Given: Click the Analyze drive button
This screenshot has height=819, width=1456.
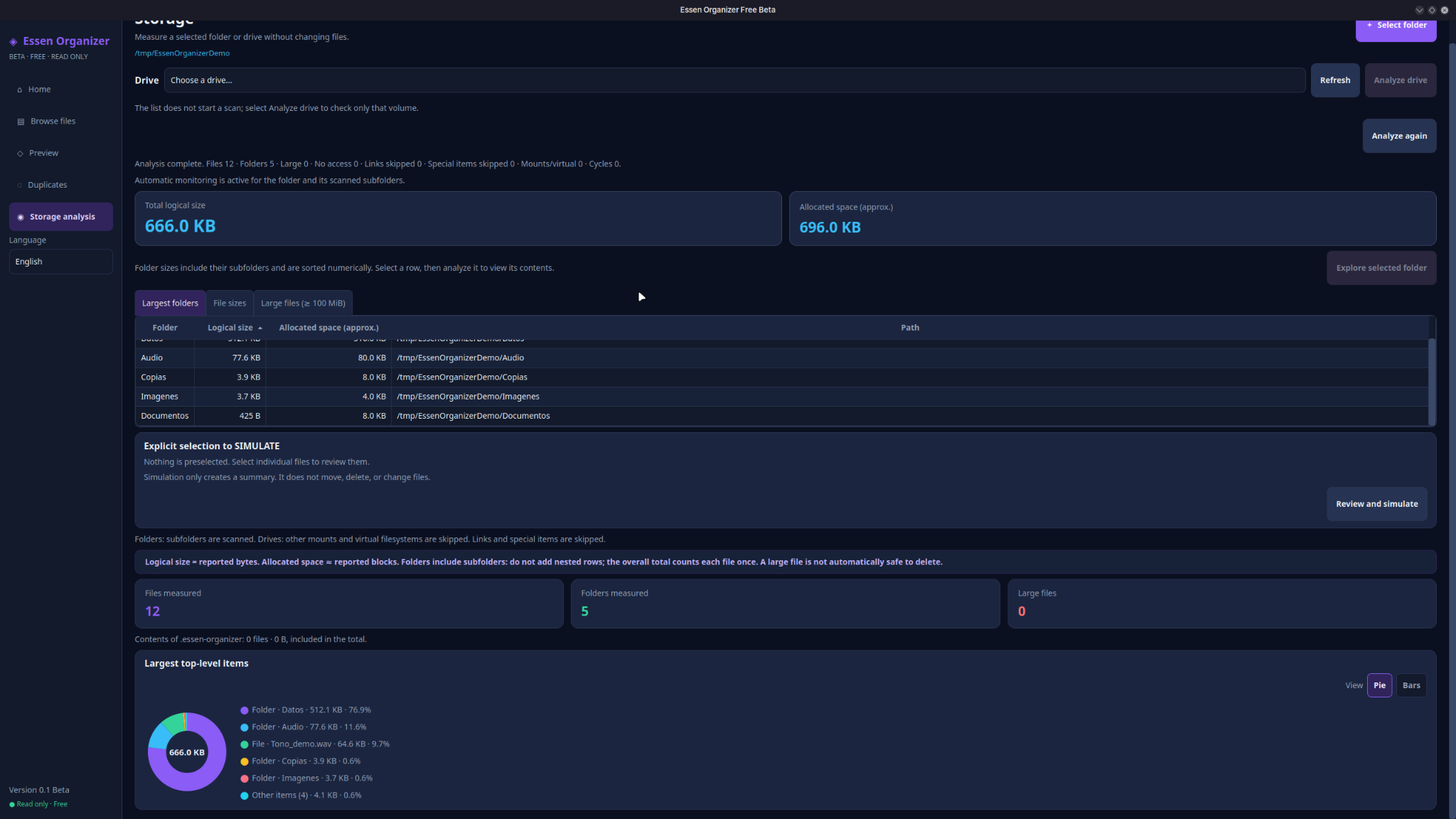Looking at the screenshot, I should (1400, 80).
